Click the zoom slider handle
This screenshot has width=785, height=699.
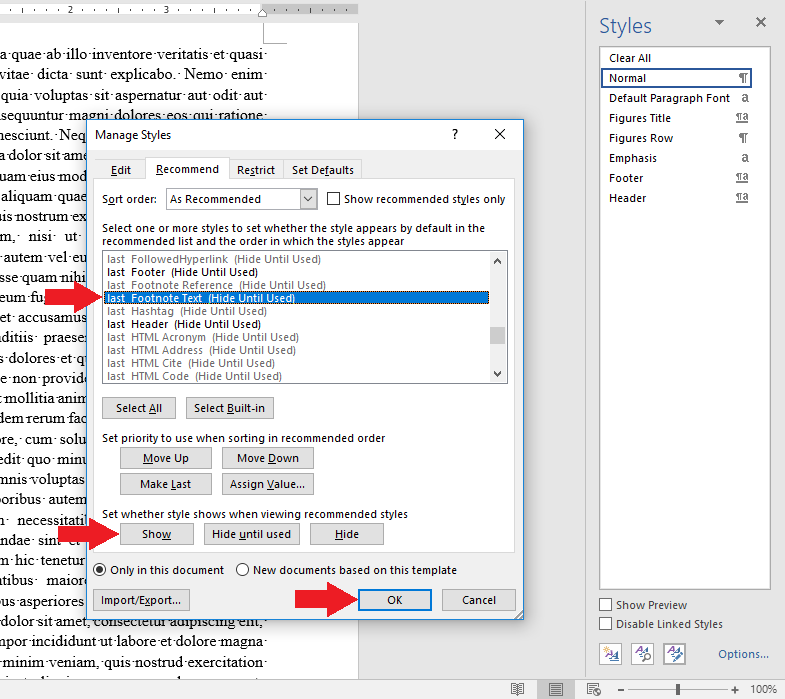[677, 689]
